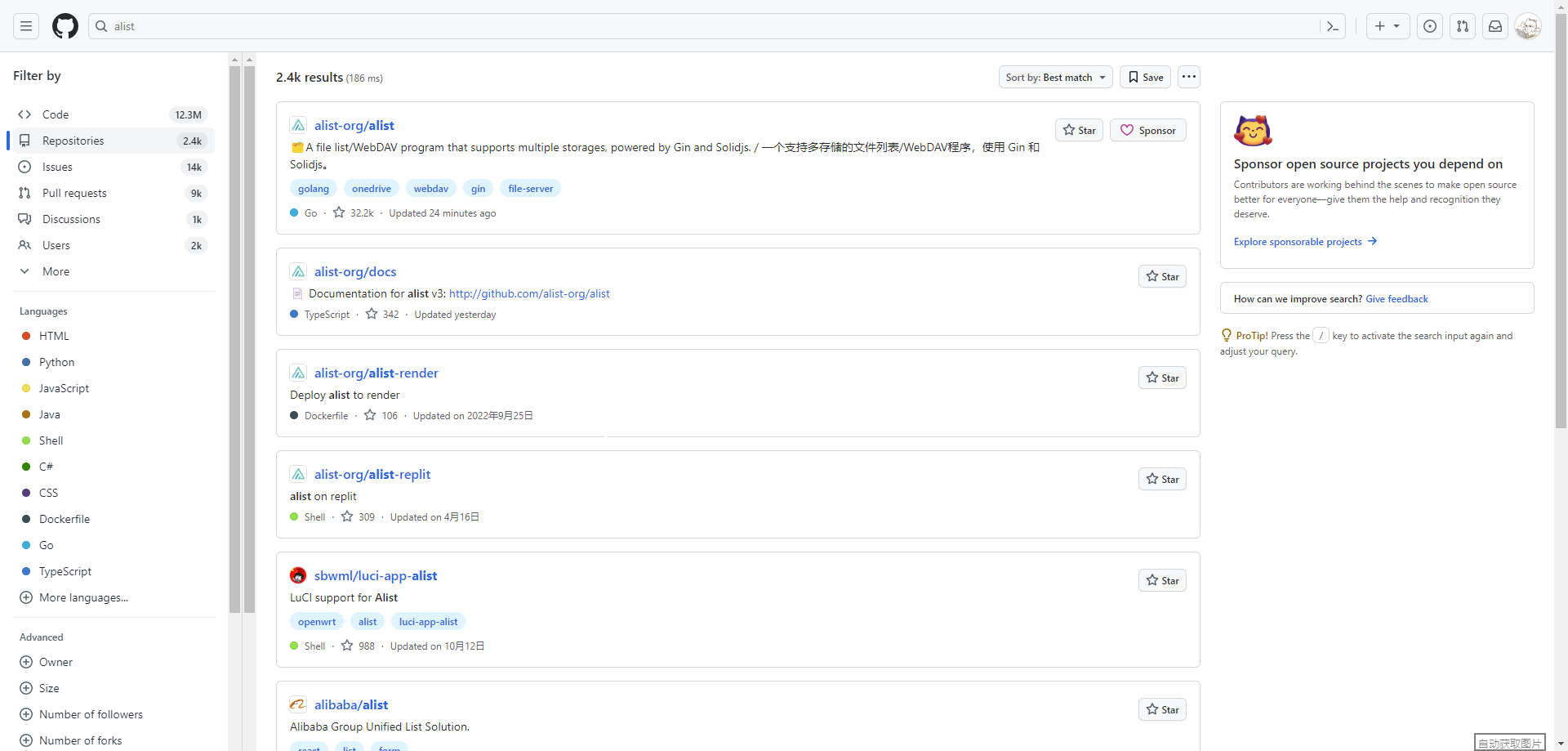Expand the More filter types

[114, 271]
